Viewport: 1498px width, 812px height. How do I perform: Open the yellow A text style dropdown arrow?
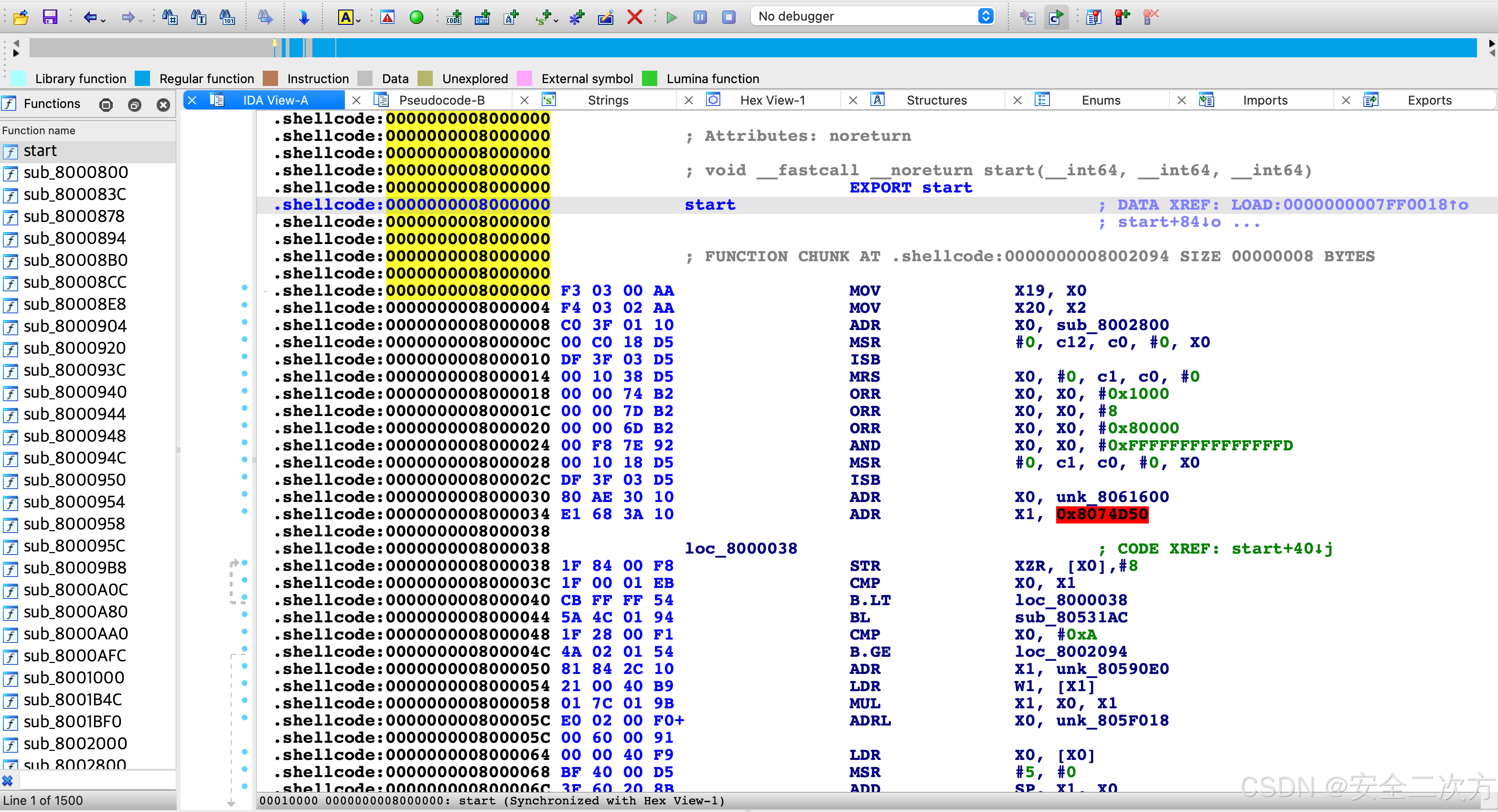[359, 21]
